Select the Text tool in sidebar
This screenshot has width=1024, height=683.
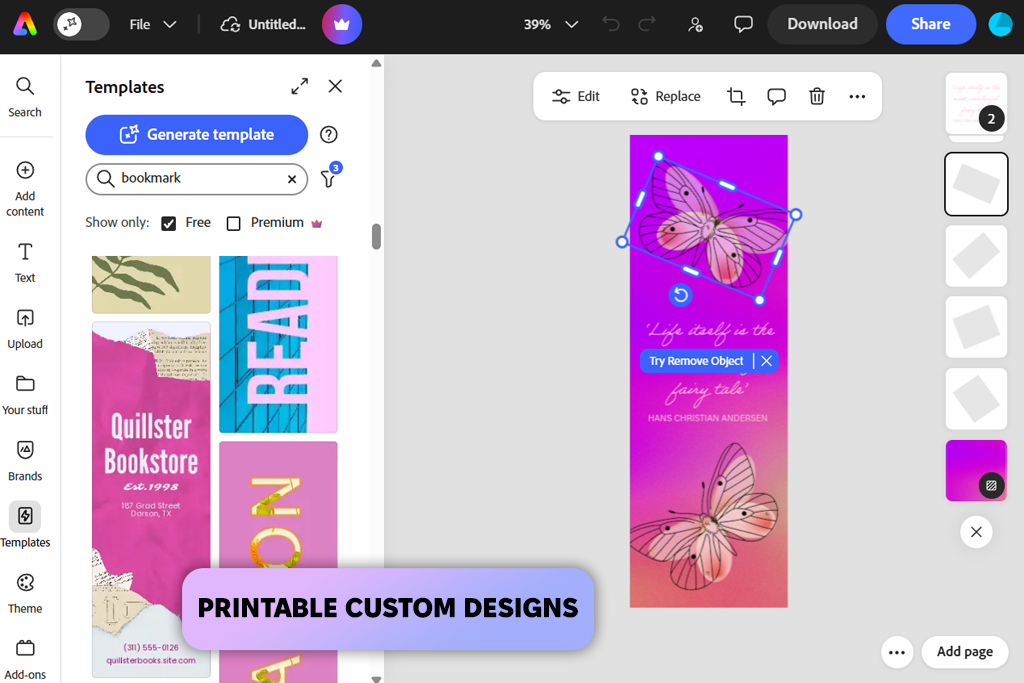pyautogui.click(x=25, y=262)
